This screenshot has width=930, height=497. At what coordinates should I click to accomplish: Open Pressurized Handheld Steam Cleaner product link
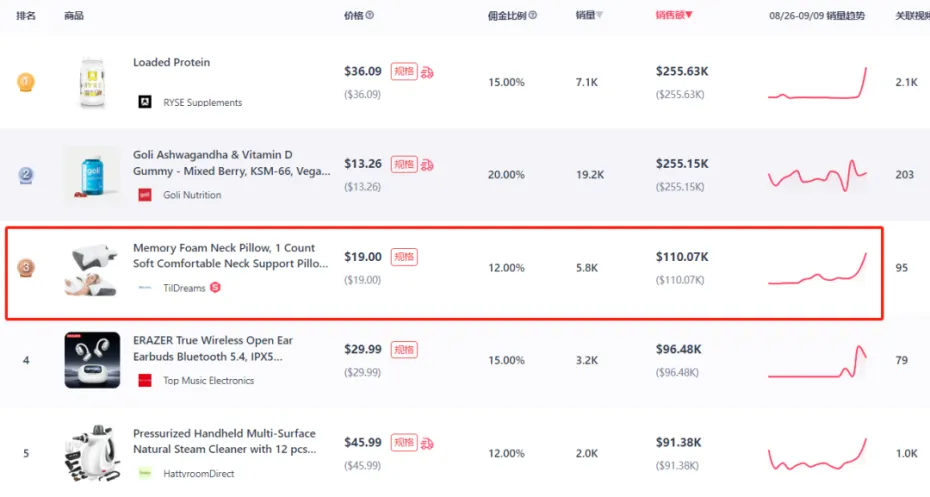[224, 441]
